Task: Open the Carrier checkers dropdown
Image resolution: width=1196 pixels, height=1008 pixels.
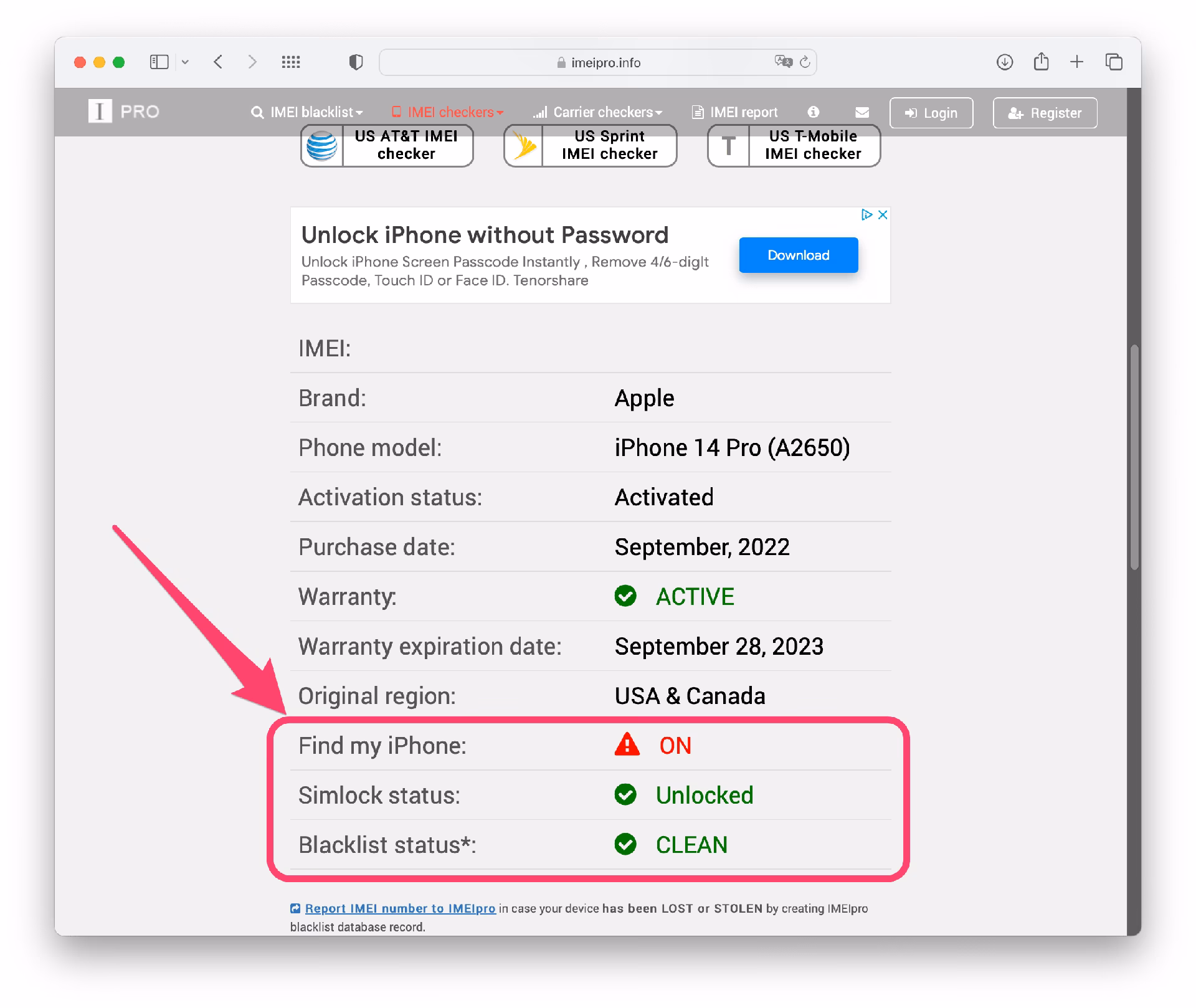Action: 598,112
